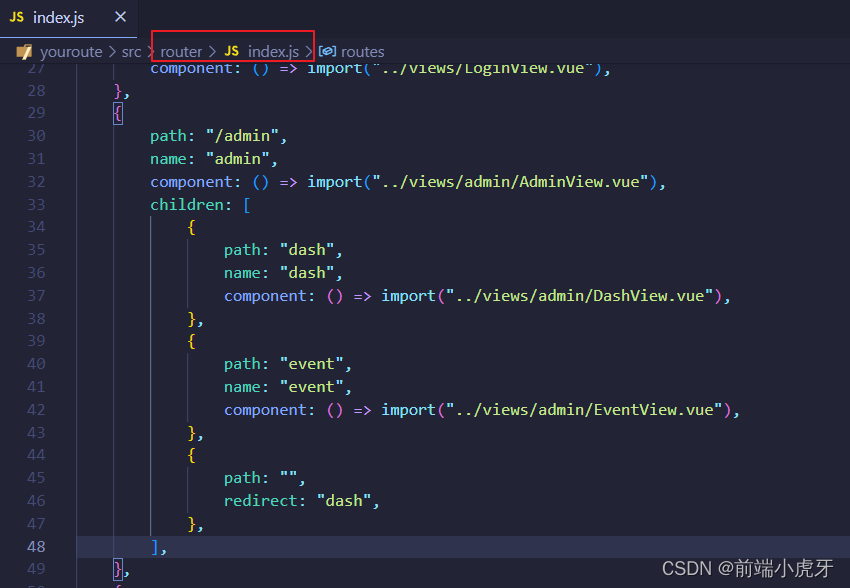Image resolution: width=850 pixels, height=588 pixels.
Task: Click line number 33 in the gutter
Action: [x=36, y=205]
